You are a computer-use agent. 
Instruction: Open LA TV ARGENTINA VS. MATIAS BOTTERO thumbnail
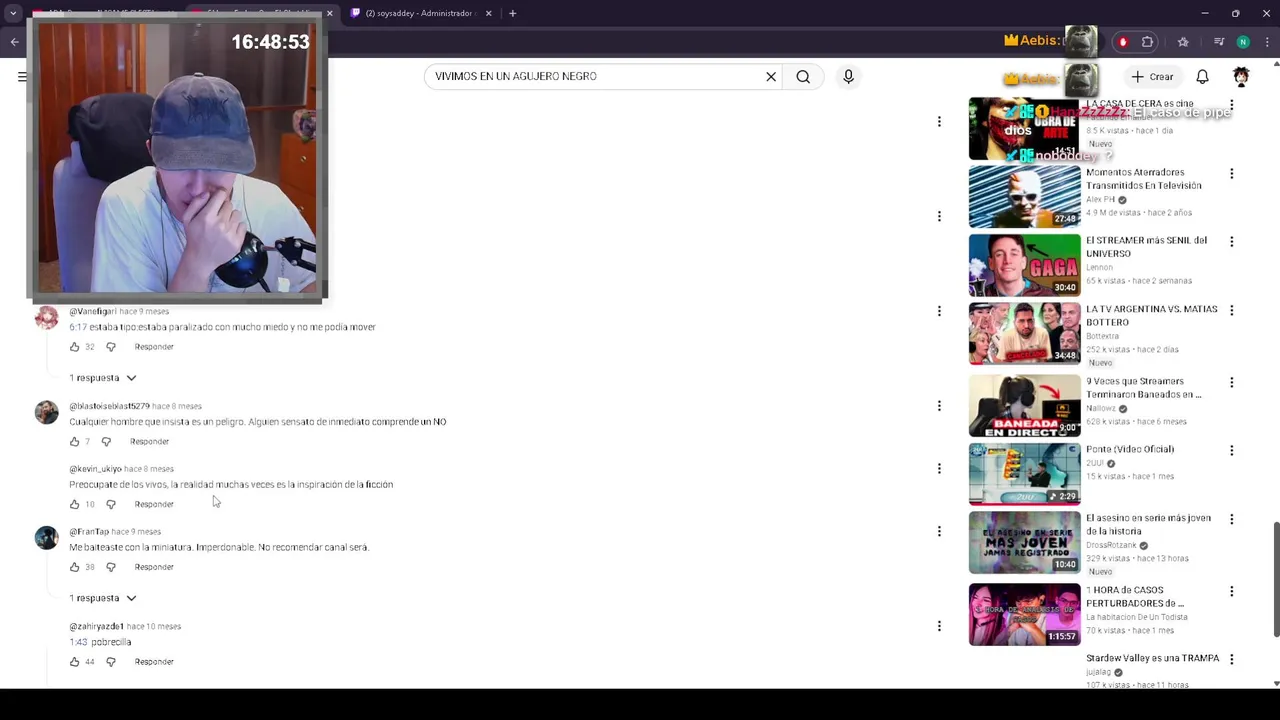pos(1024,334)
